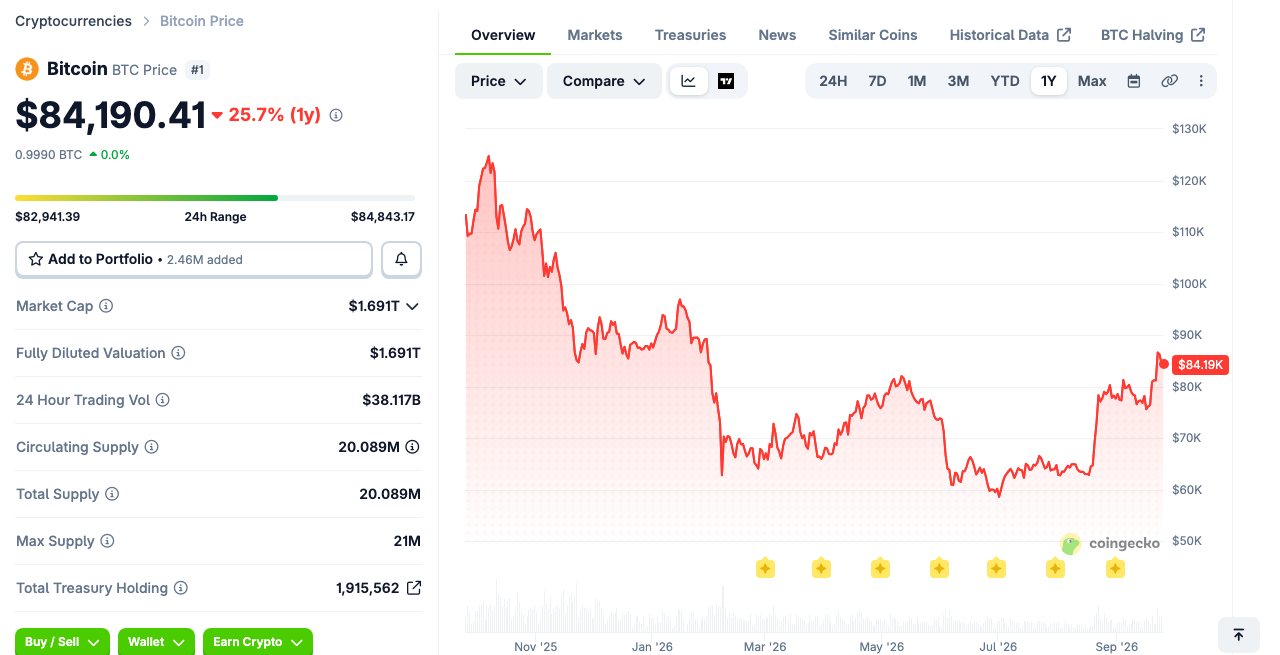Click the $84.19K current price tag on chart
Screen dimensions: 1280x655
coord(1201,365)
